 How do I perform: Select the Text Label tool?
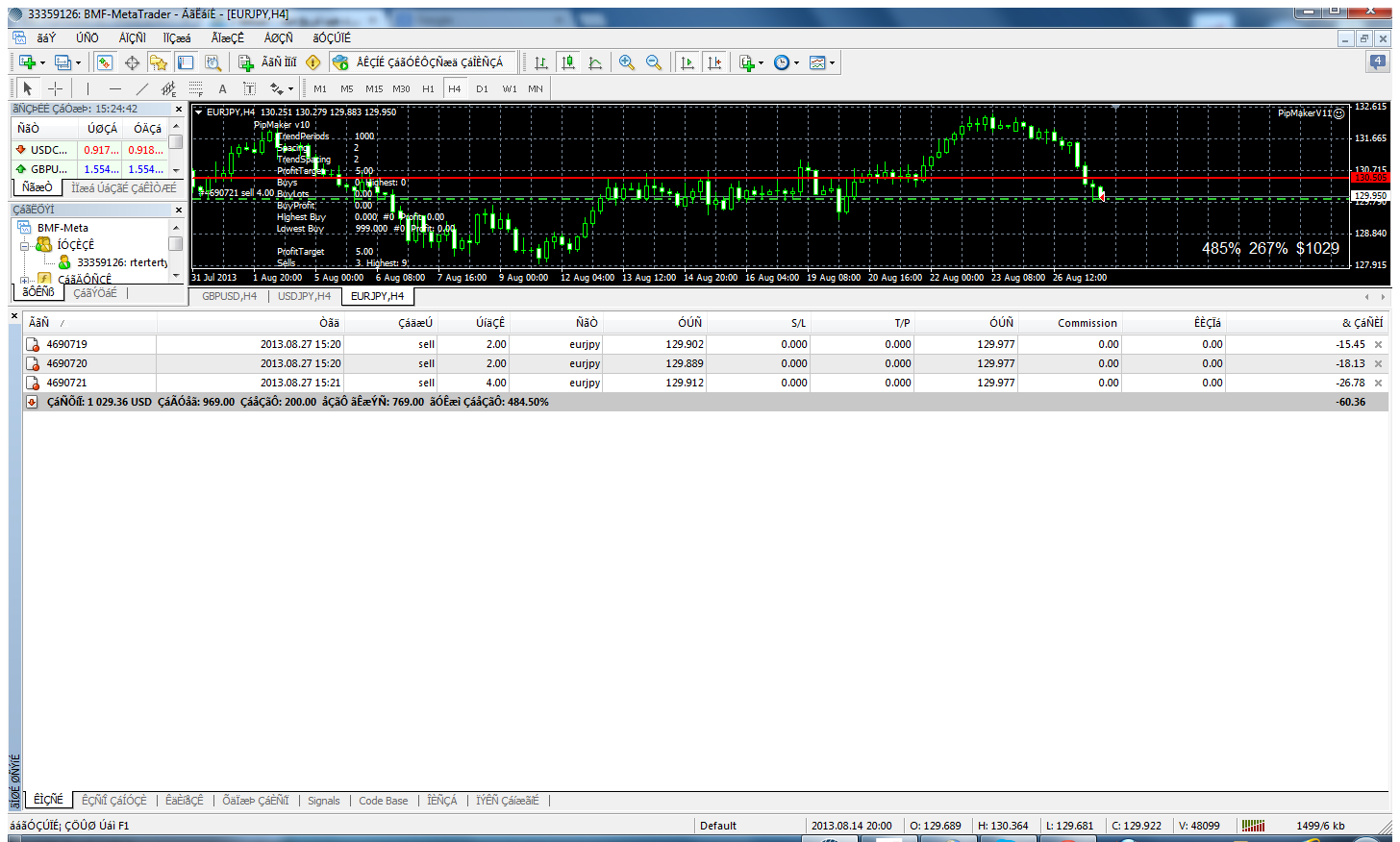click(x=249, y=88)
